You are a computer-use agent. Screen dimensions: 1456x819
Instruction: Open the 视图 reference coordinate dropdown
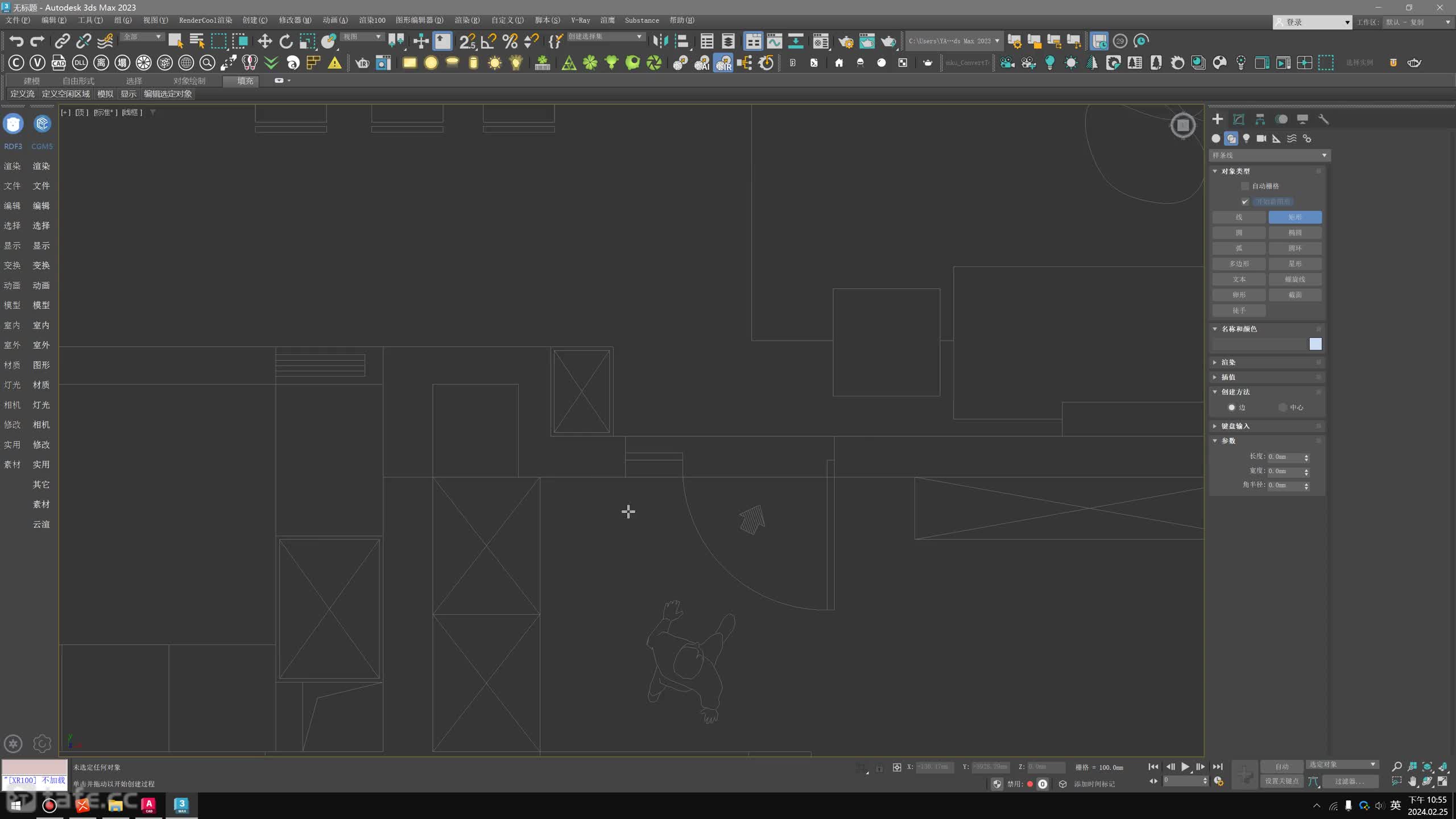click(362, 37)
